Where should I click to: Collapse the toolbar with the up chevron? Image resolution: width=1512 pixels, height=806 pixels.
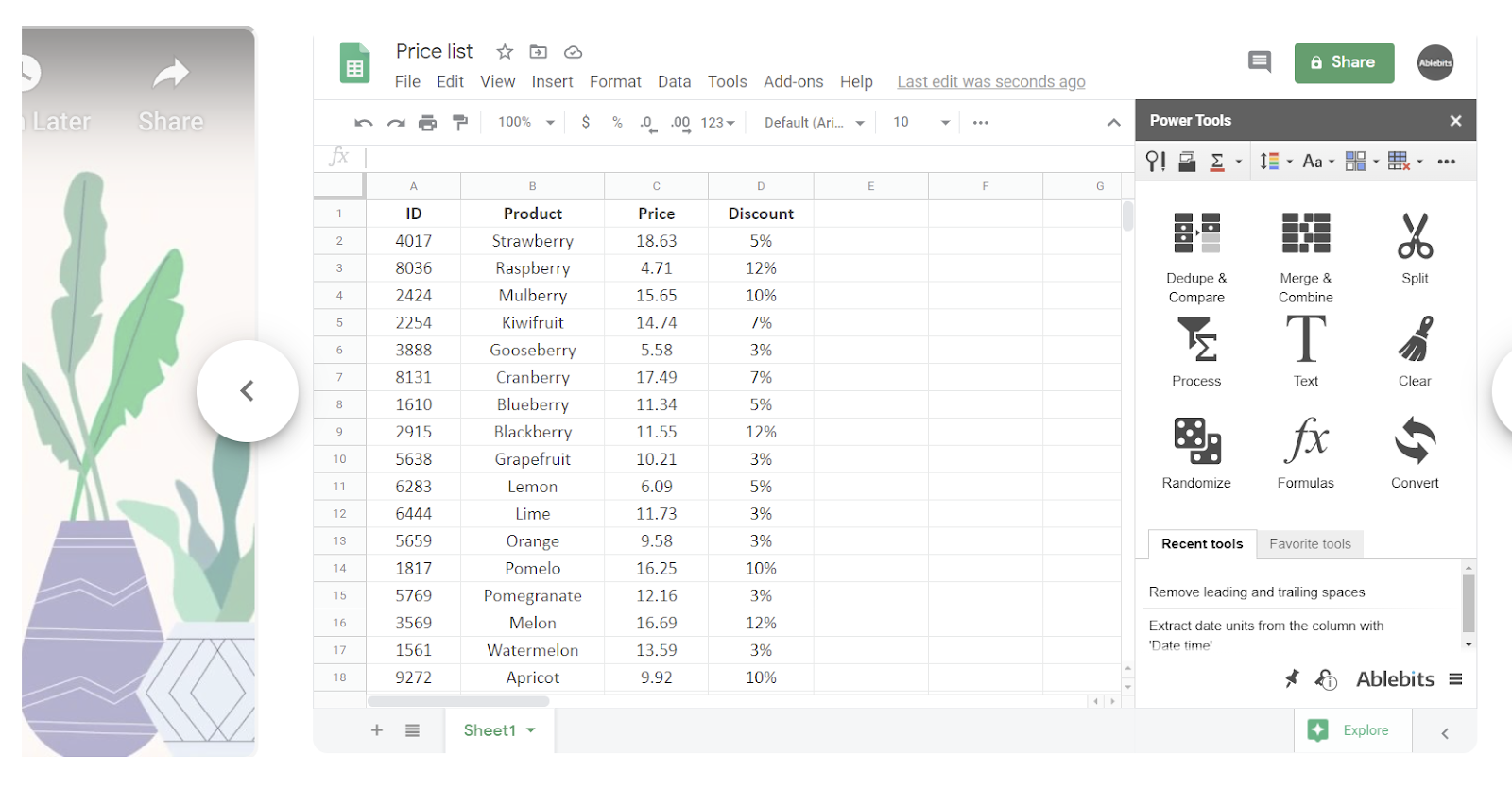pos(1114,123)
